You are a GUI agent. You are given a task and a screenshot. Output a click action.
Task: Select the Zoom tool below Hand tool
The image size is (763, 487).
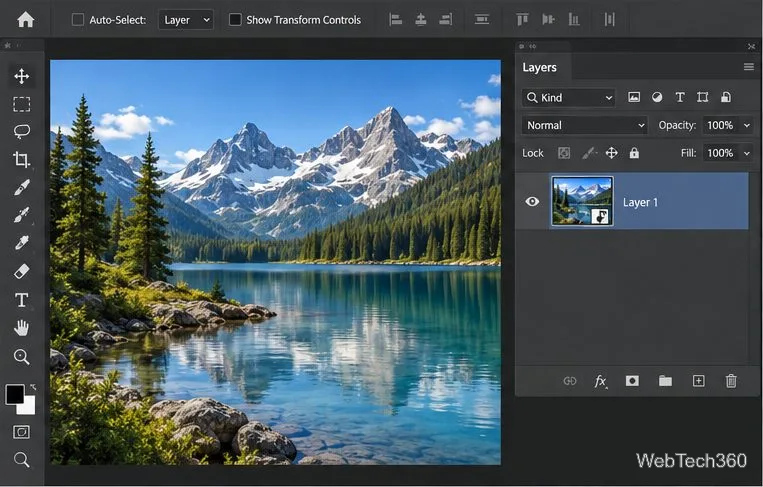point(21,357)
